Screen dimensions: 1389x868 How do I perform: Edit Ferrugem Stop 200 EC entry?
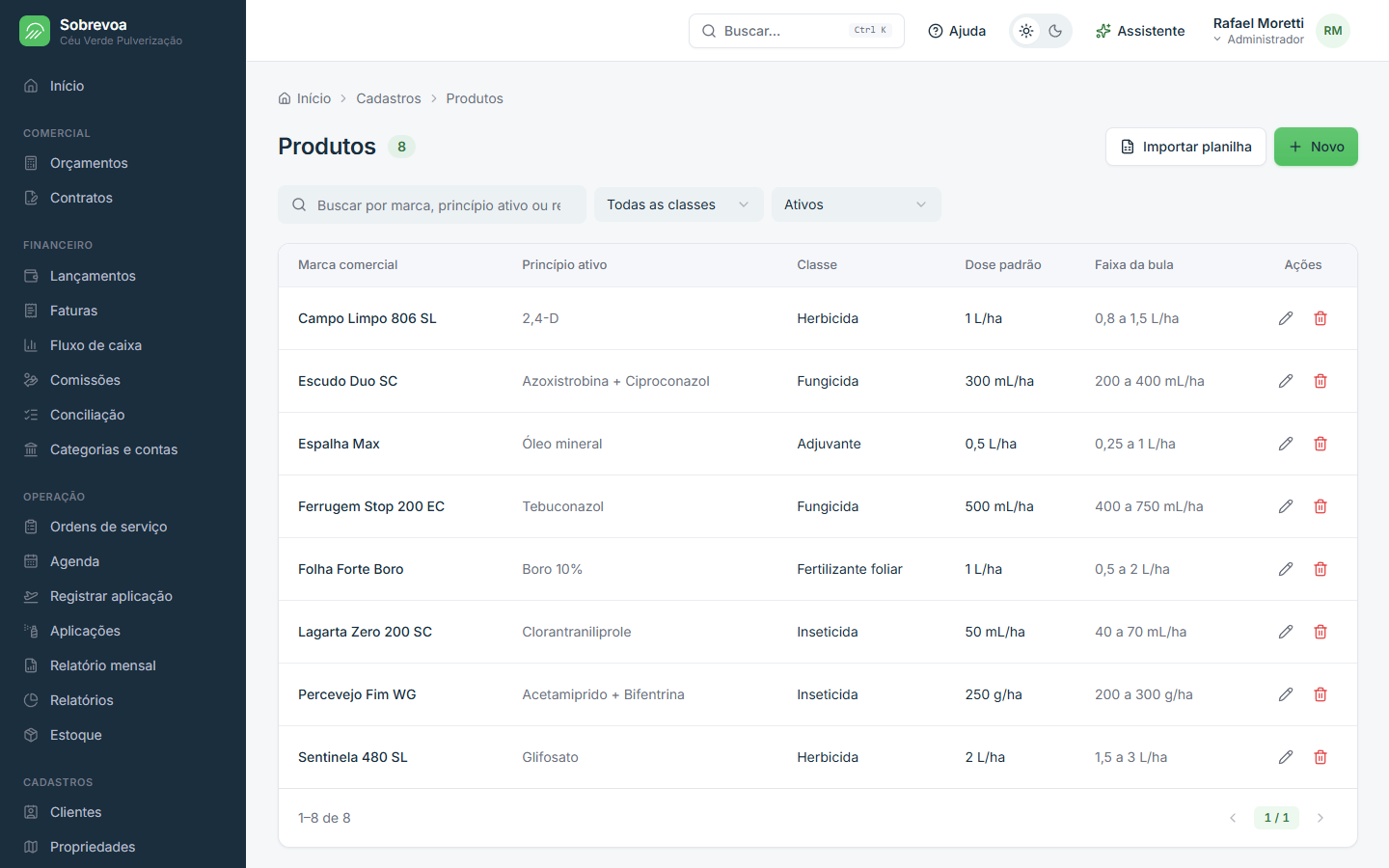tap(1286, 506)
